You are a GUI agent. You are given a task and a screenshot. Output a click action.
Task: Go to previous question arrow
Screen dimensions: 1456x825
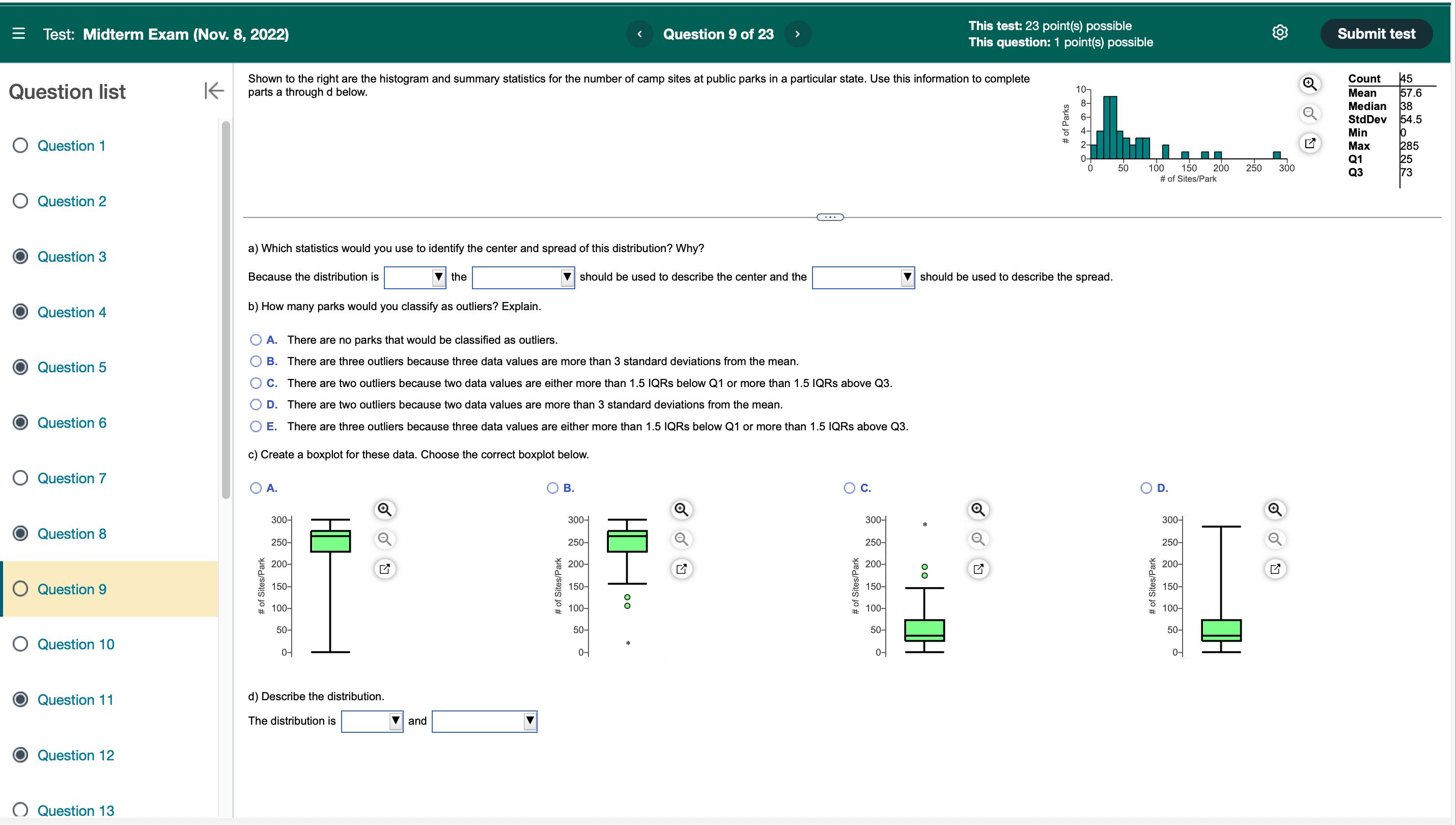pyautogui.click(x=639, y=34)
